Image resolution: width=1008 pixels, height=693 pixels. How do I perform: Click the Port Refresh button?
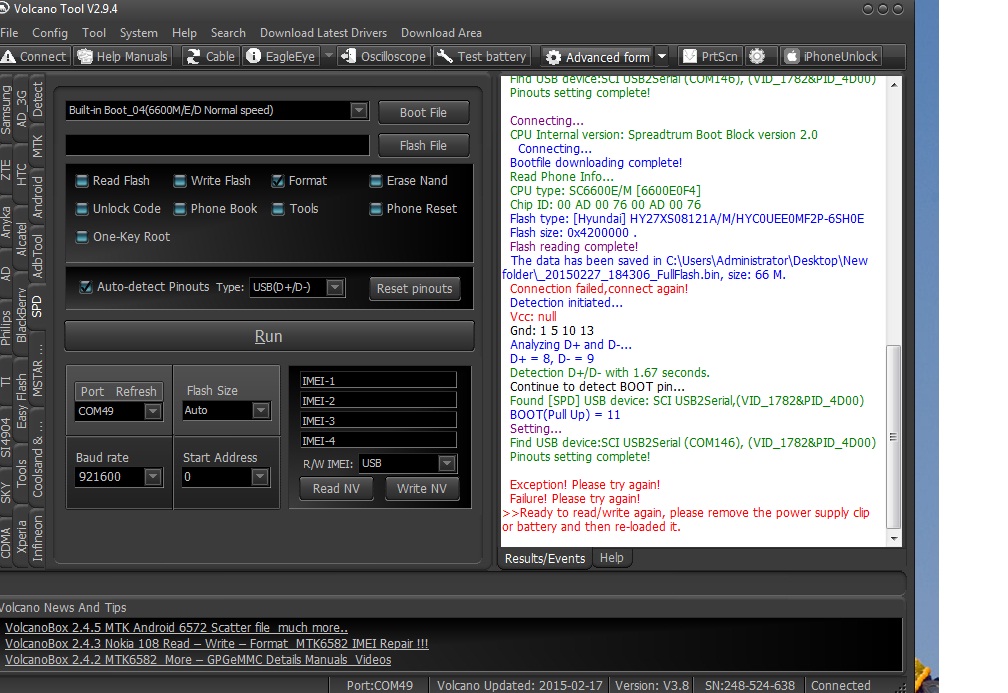(x=118, y=391)
